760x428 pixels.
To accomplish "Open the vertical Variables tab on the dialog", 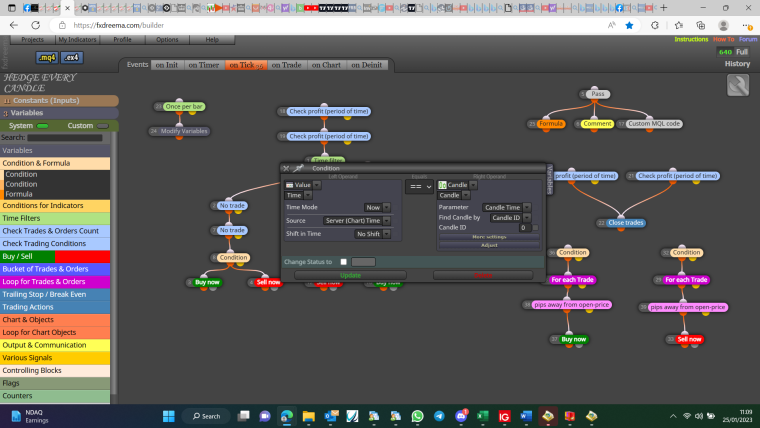I will (550, 180).
